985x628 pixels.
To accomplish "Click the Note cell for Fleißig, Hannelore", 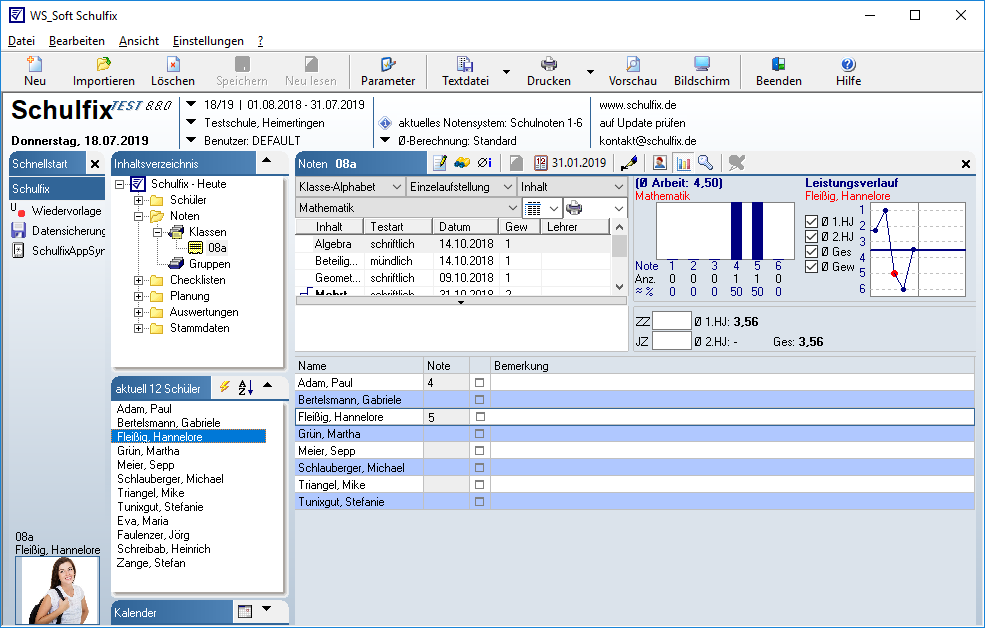I will tap(447, 416).
